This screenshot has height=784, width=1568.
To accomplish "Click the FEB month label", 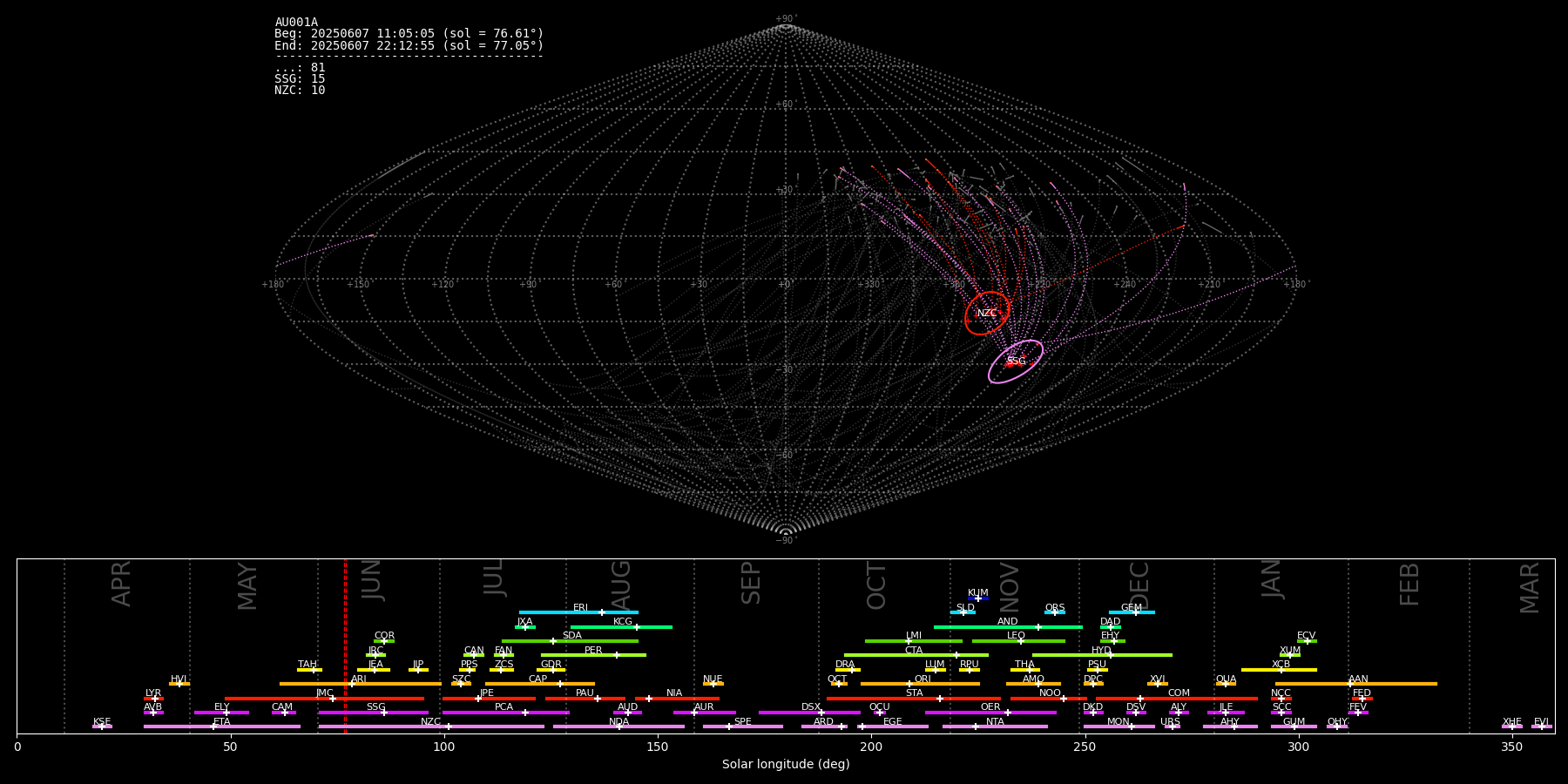I will tap(1409, 584).
